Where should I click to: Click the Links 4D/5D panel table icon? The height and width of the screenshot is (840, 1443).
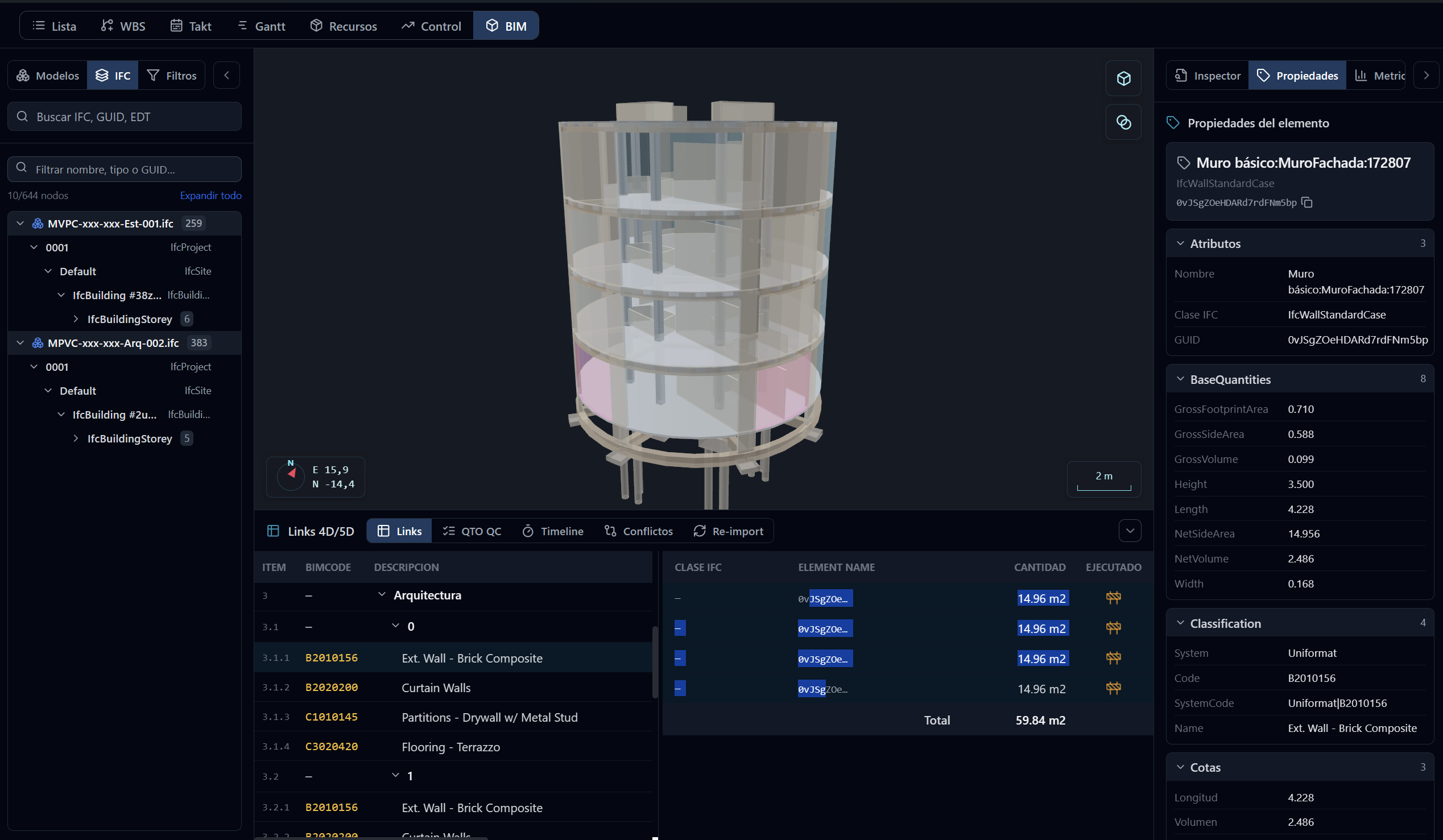click(274, 531)
